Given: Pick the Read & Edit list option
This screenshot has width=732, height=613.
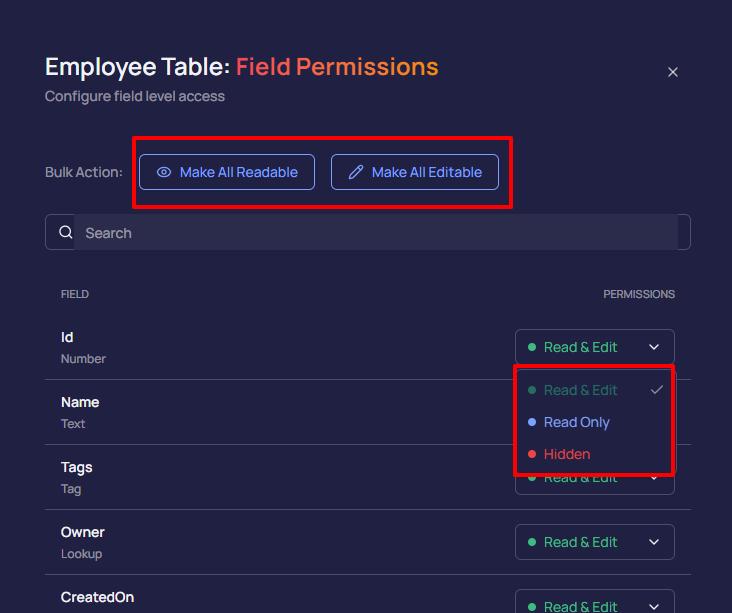Looking at the screenshot, I should pos(580,390).
